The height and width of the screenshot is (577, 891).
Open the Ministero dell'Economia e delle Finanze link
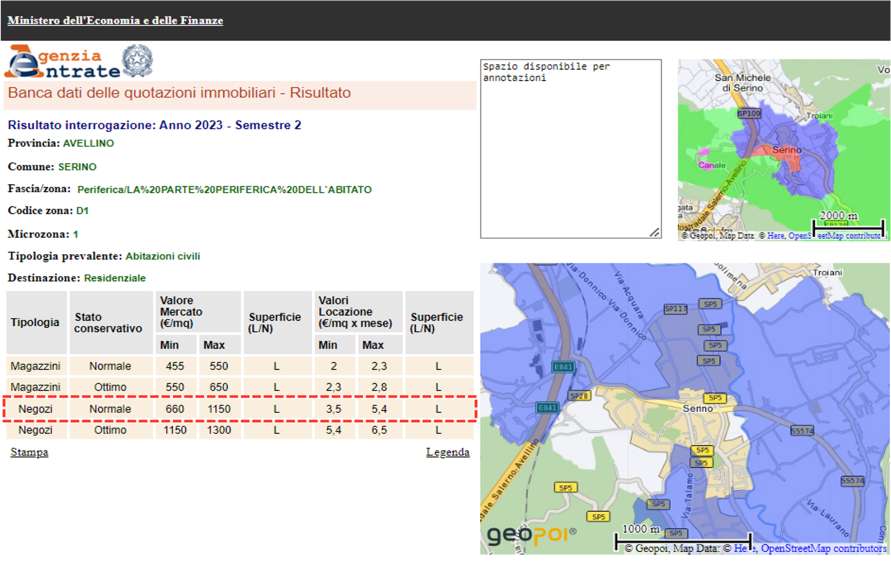pos(115,20)
